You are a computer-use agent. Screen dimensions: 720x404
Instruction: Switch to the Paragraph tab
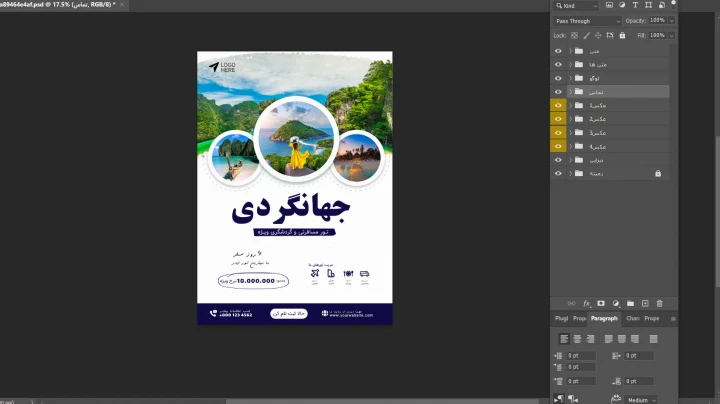pos(604,319)
